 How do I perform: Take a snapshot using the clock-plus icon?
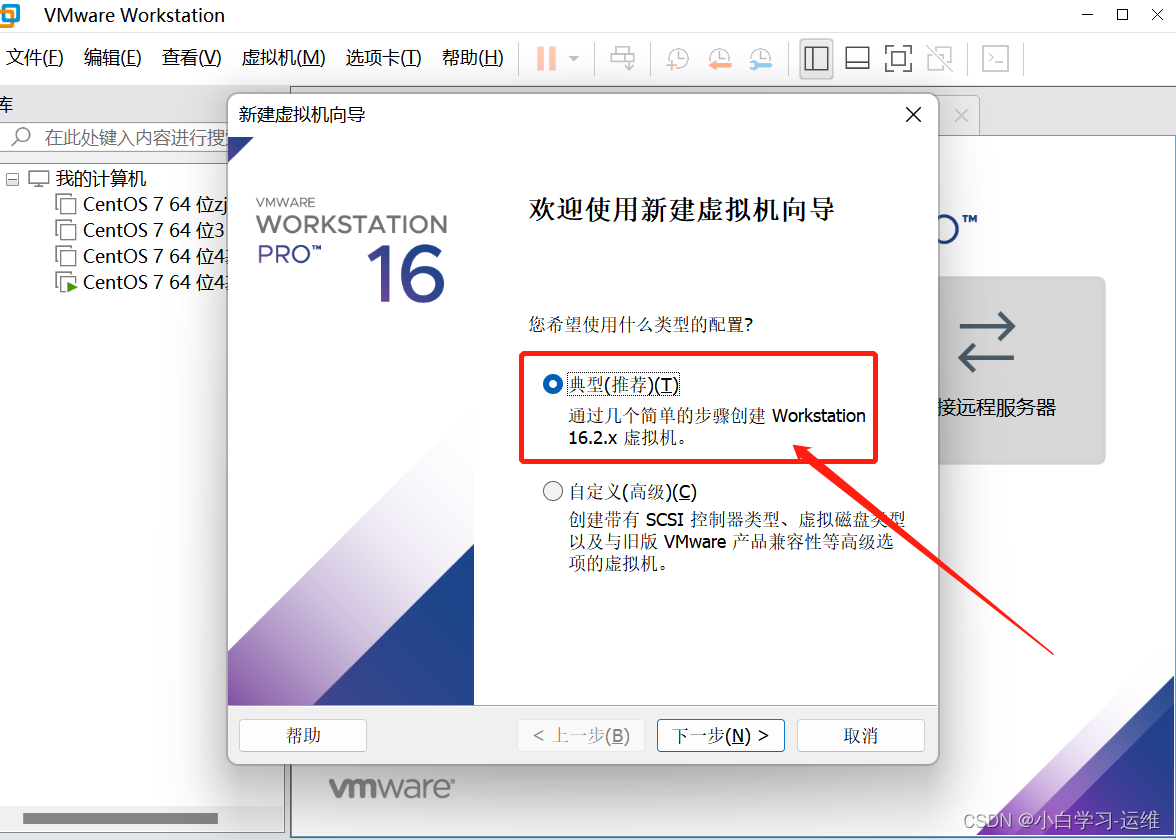pyautogui.click(x=677, y=58)
